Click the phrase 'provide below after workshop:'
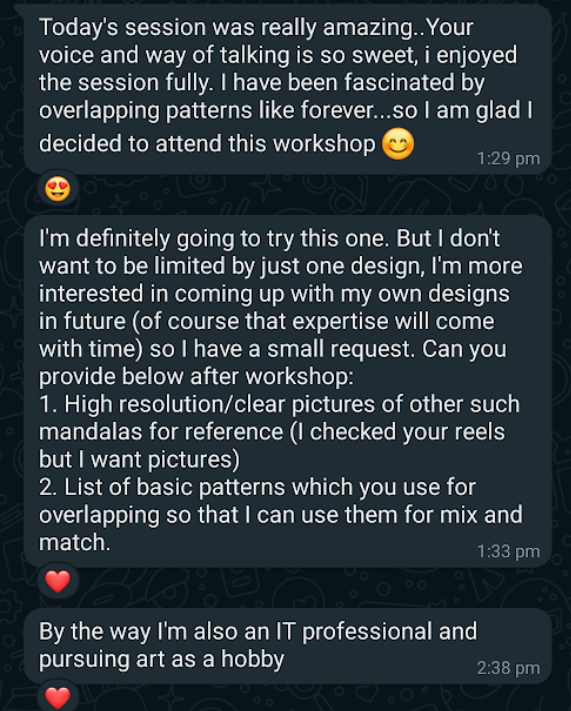 196,377
